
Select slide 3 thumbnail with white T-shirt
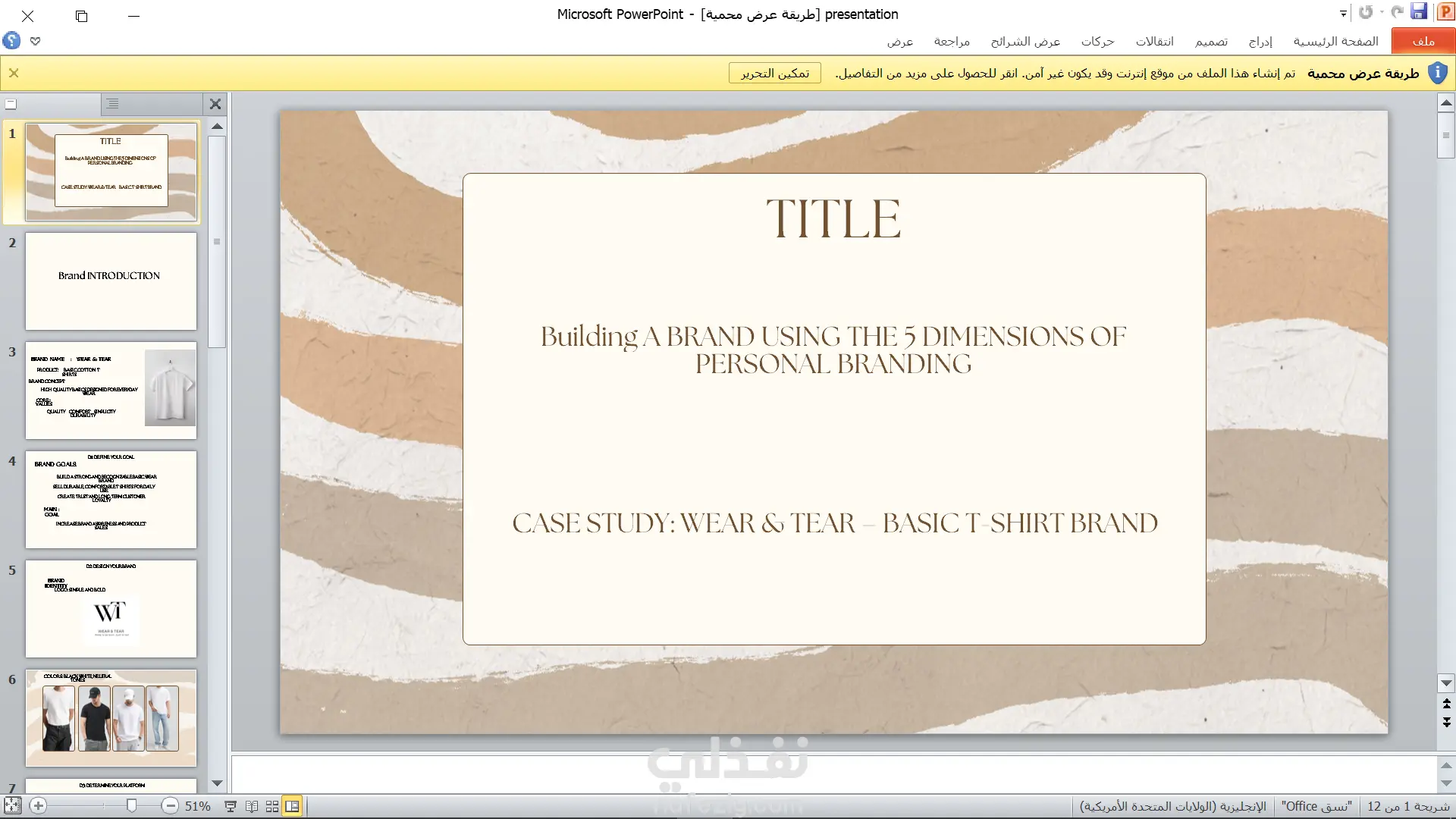(111, 391)
